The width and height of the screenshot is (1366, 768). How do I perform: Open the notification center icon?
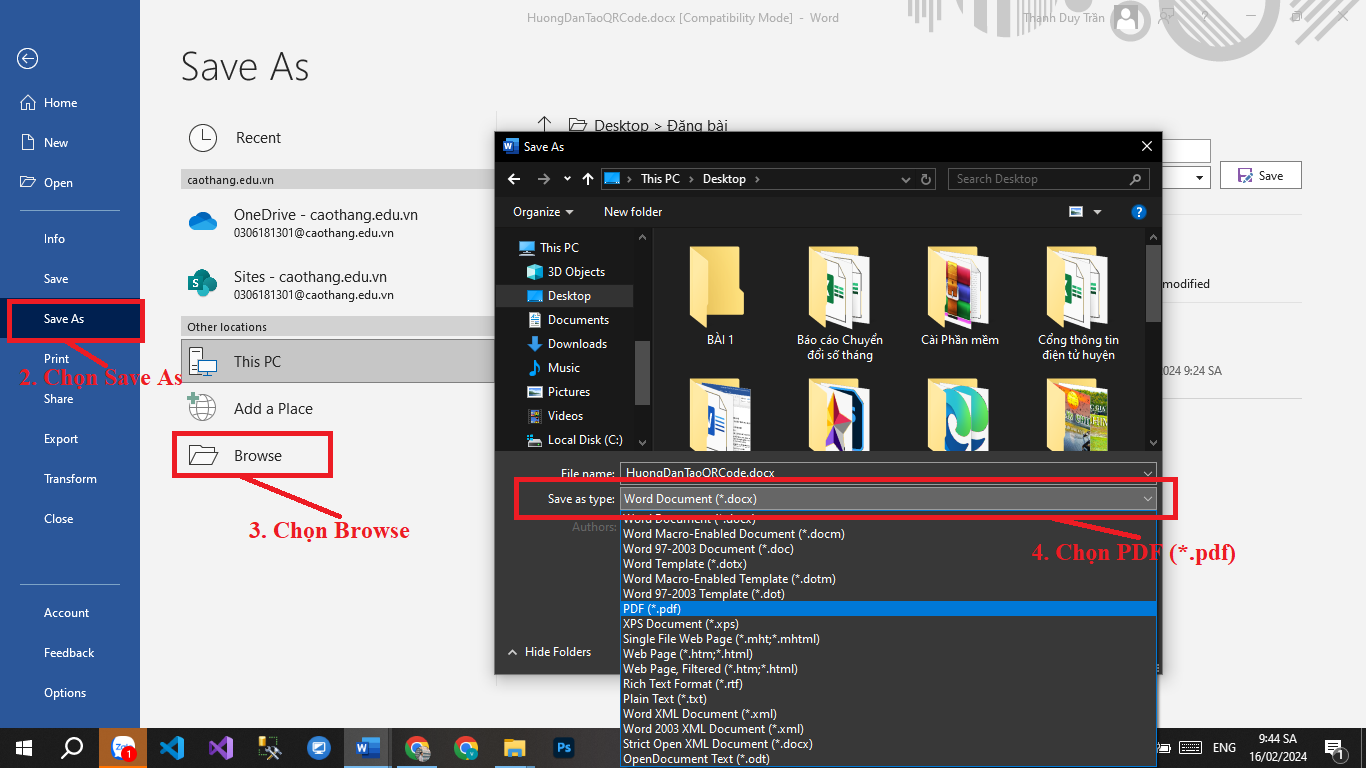(x=1334, y=748)
